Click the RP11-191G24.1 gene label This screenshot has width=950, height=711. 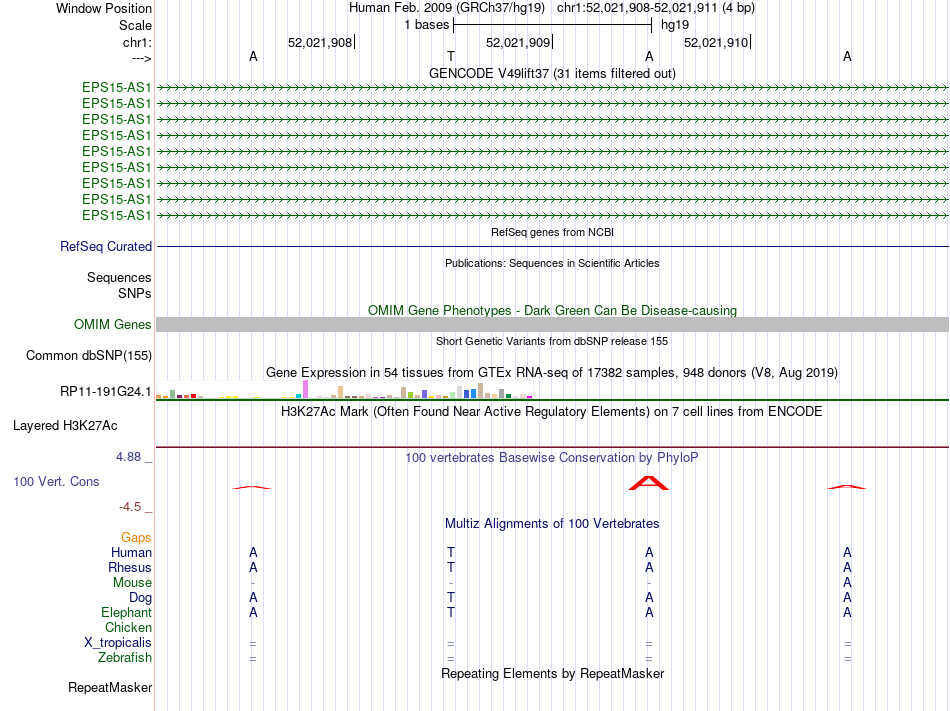(105, 392)
